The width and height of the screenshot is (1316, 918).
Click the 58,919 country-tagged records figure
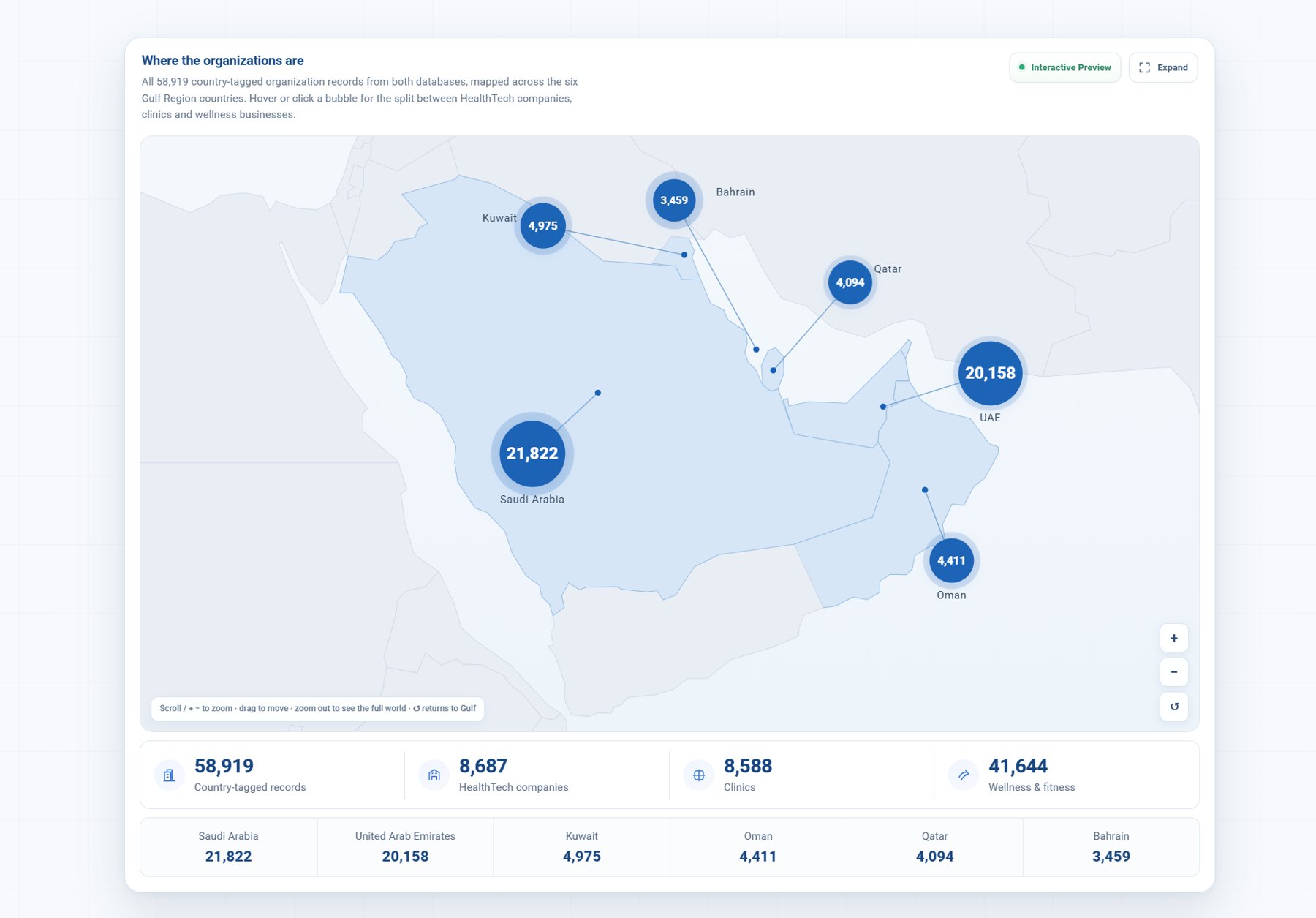[x=224, y=766]
